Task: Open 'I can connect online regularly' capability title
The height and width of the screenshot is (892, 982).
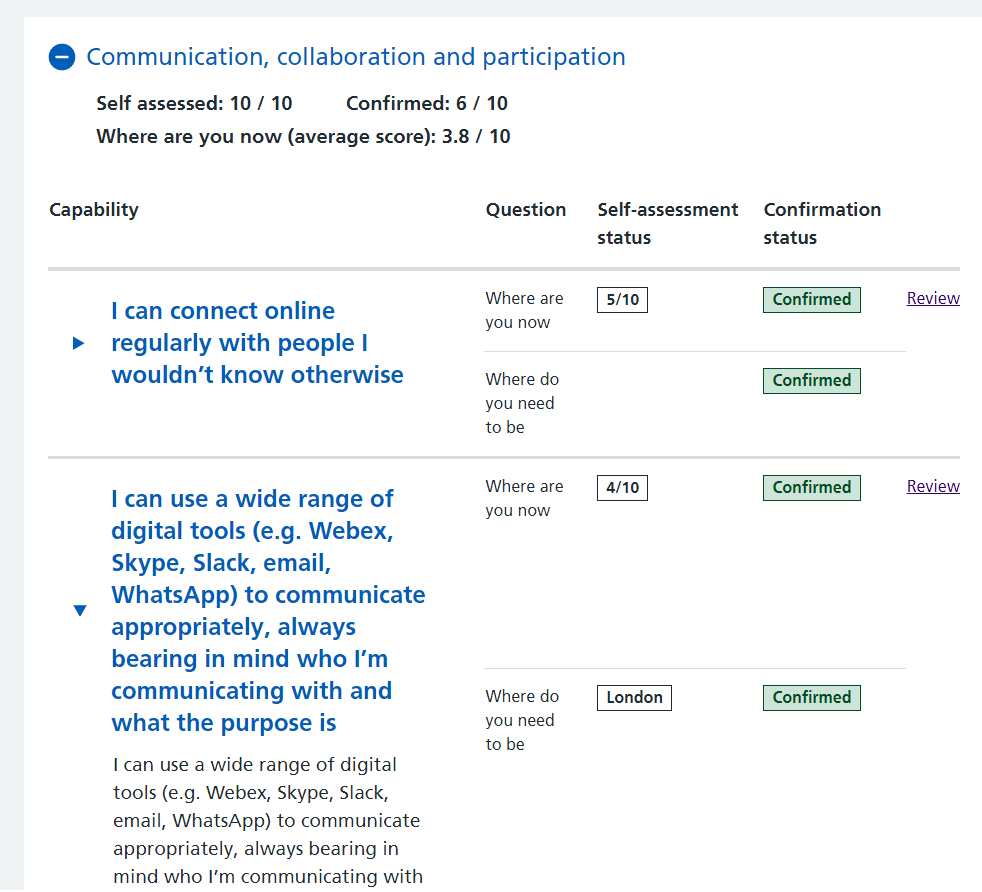Action: 257,343
